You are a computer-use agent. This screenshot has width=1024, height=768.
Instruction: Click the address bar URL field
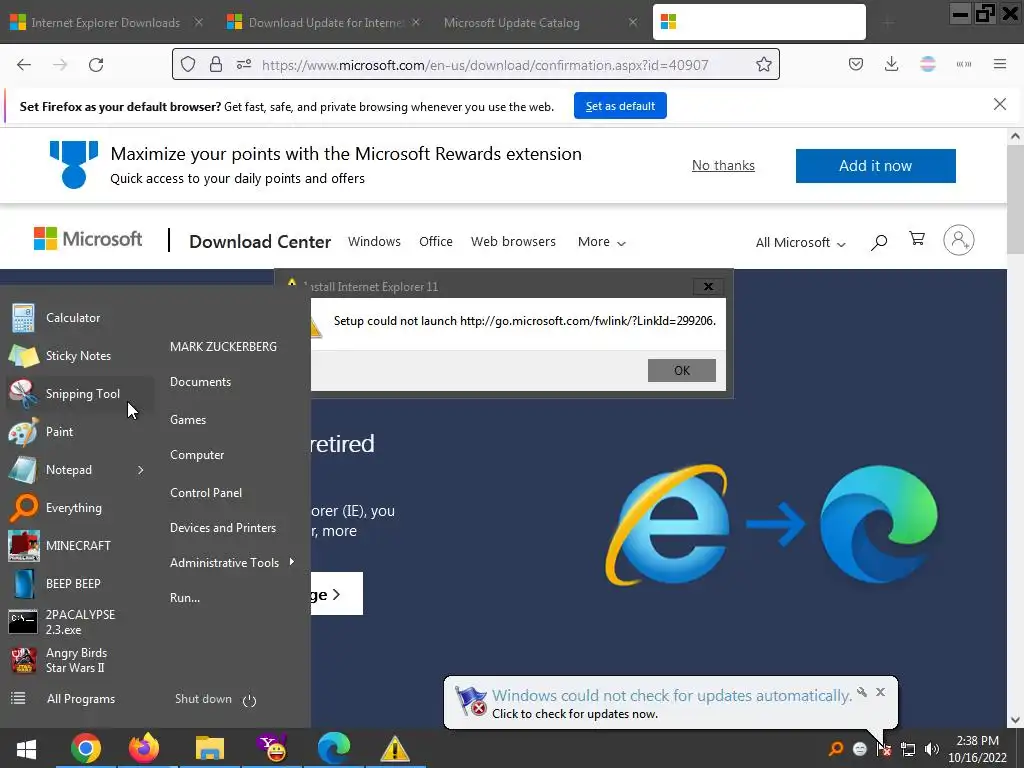485,65
